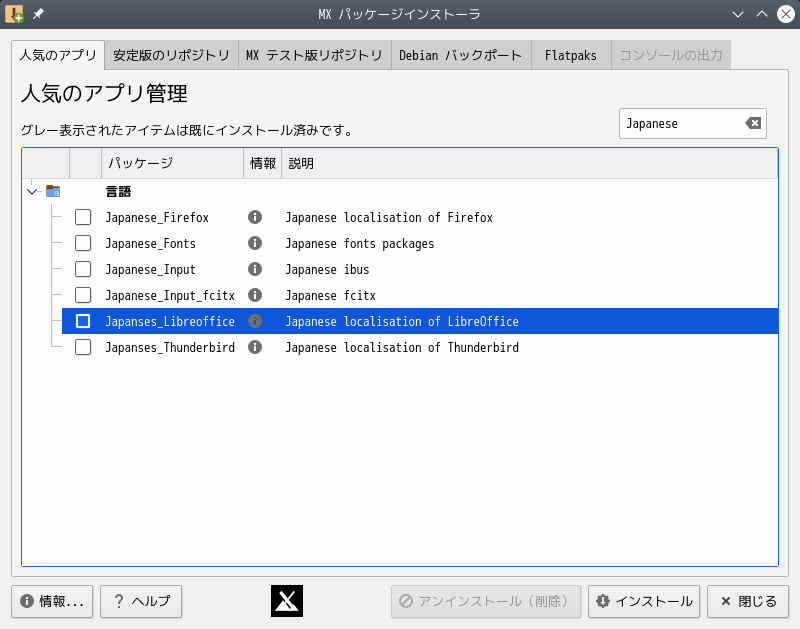Sort by the パッケージ column header
Screen dimensions: 800x629
coord(172,163)
